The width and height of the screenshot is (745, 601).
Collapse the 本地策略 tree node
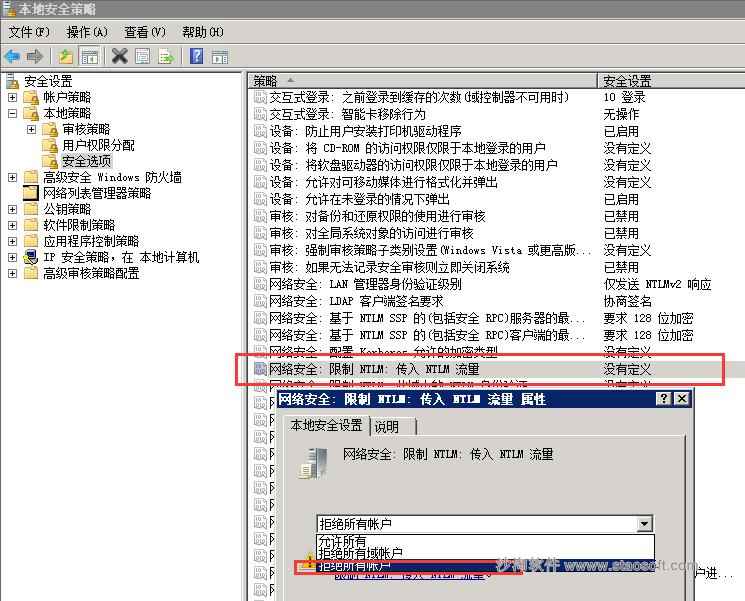point(12,113)
